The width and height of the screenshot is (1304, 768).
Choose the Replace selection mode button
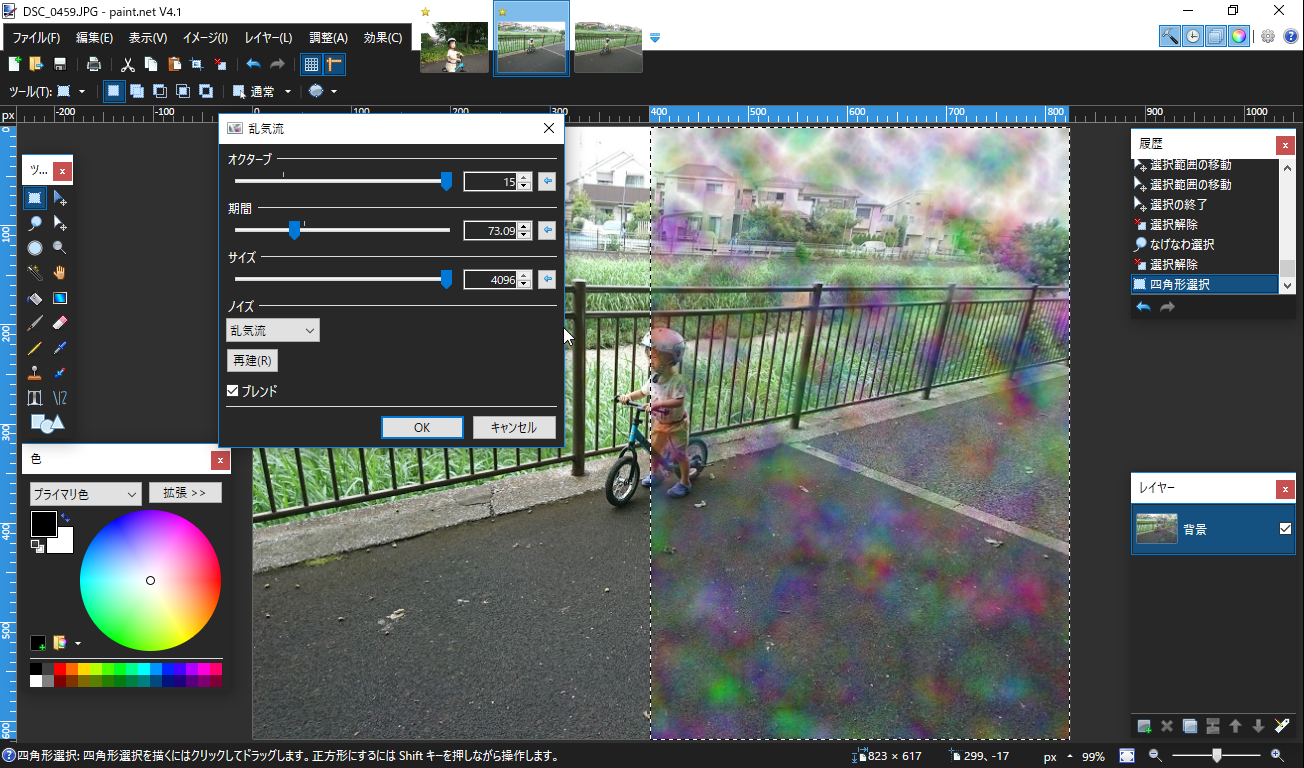coord(114,91)
